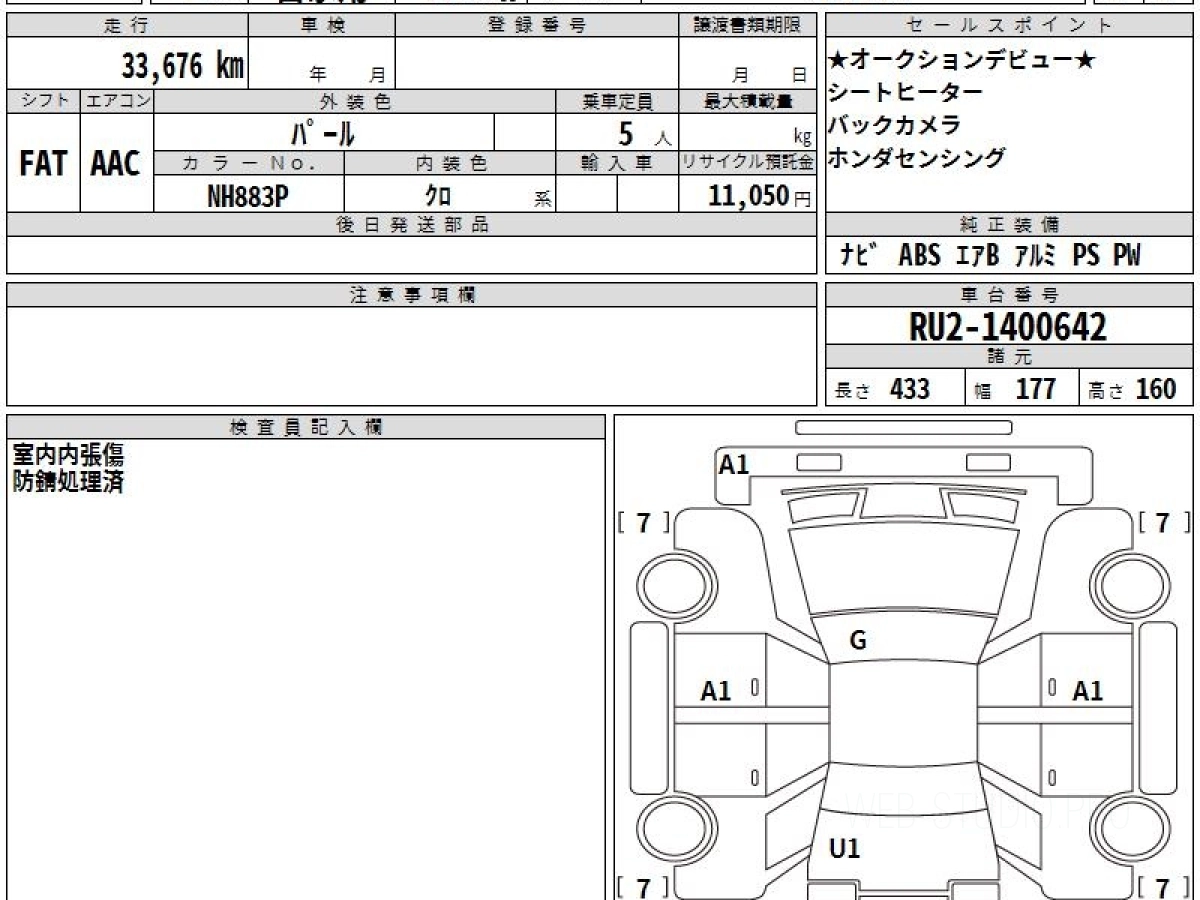Click the 注意事項欄 section header

pos(411,295)
